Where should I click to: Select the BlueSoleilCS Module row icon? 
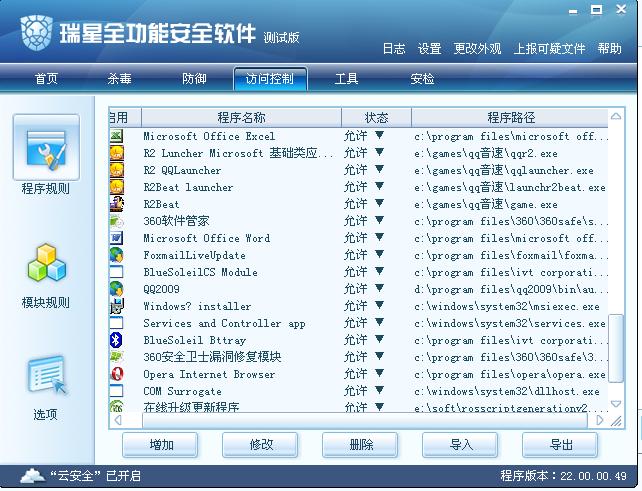116,272
